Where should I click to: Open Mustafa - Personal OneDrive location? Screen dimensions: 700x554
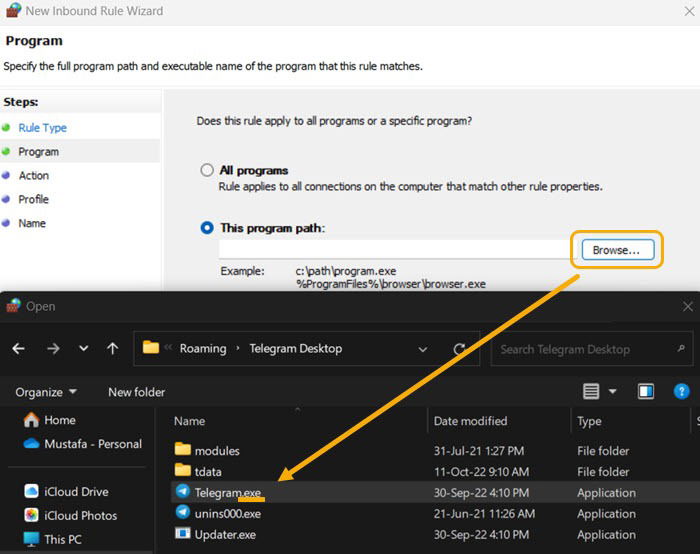point(83,444)
